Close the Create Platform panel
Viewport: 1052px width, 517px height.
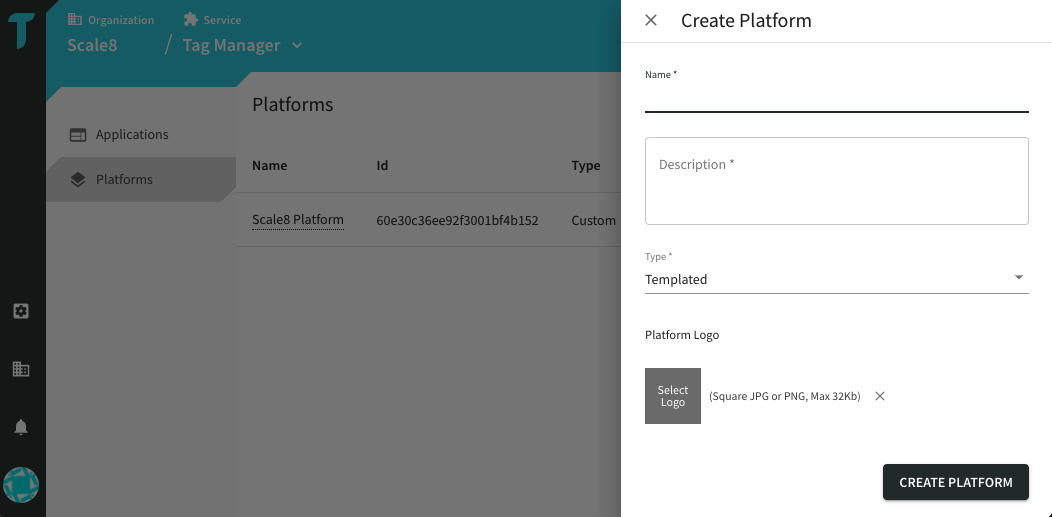[x=651, y=21]
